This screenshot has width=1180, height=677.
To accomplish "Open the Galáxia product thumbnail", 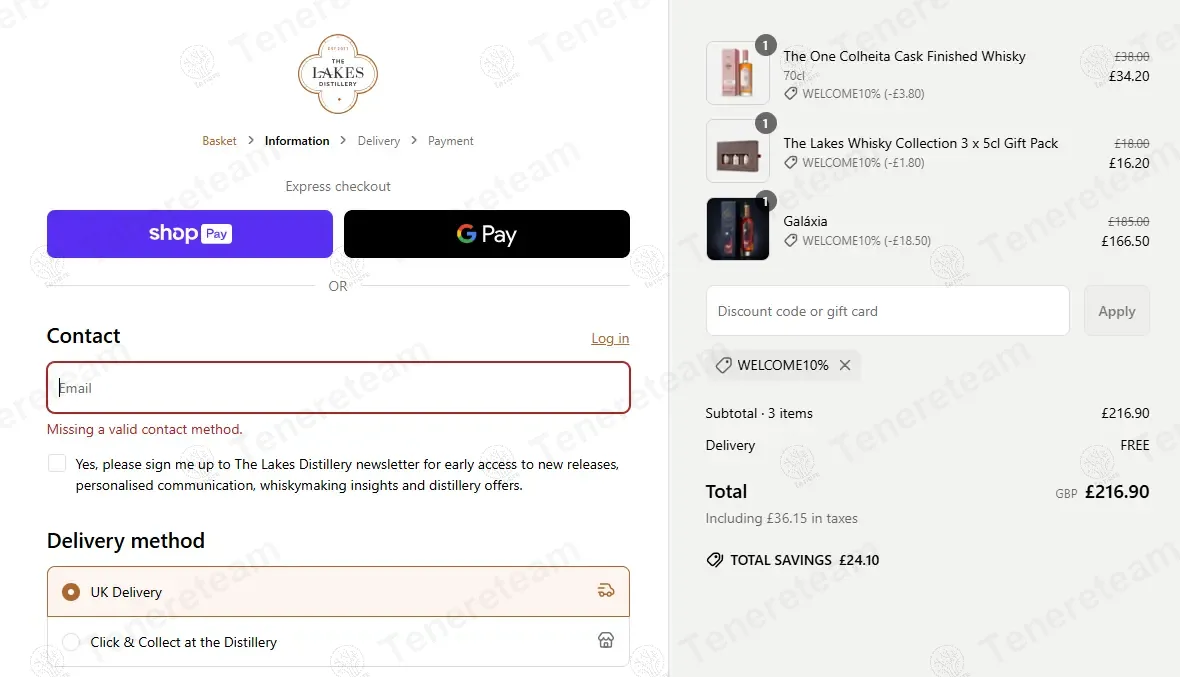I will point(737,229).
